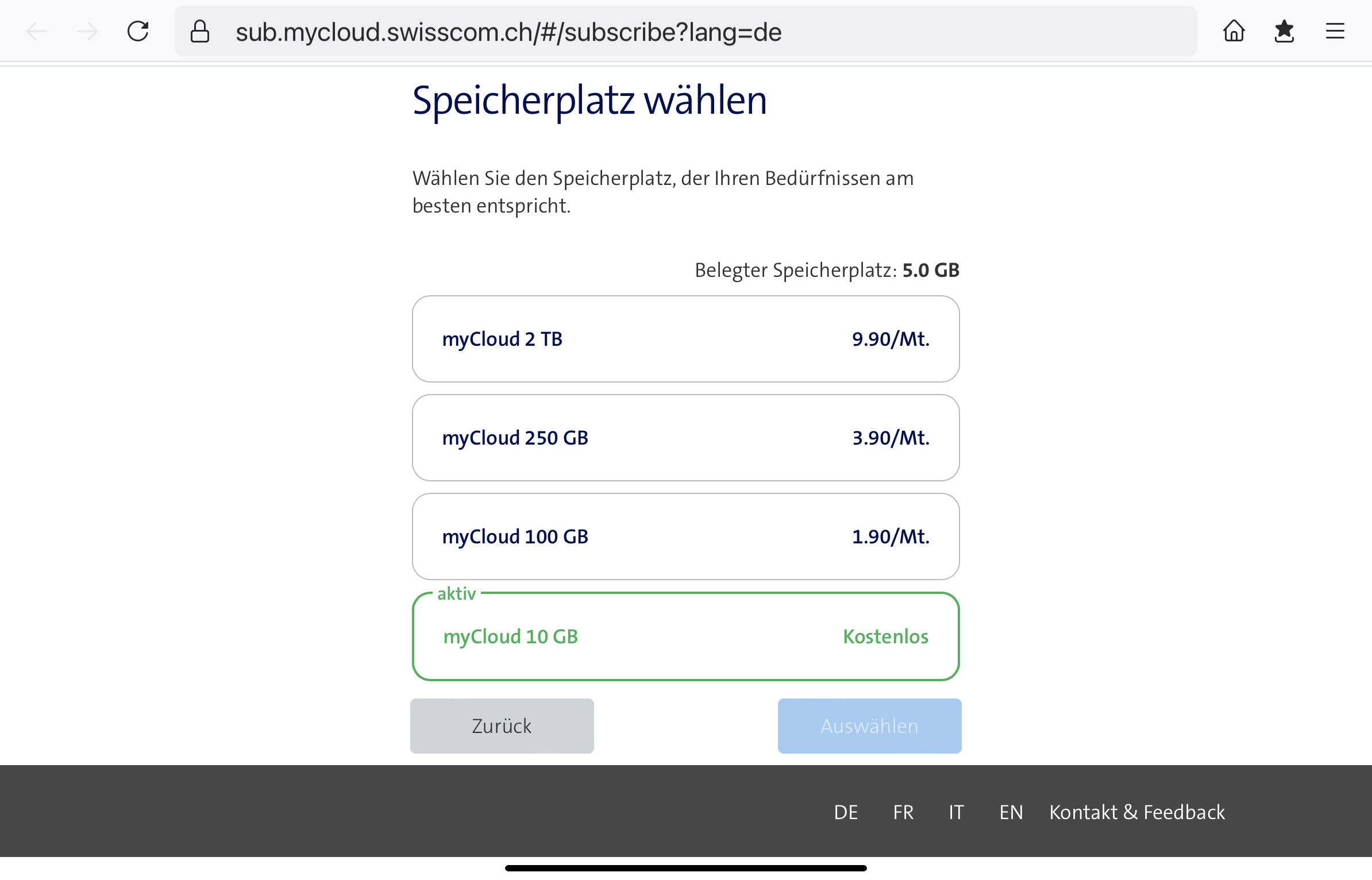The image size is (1372, 880).
Task: Switch language to EN
Action: point(1011,812)
